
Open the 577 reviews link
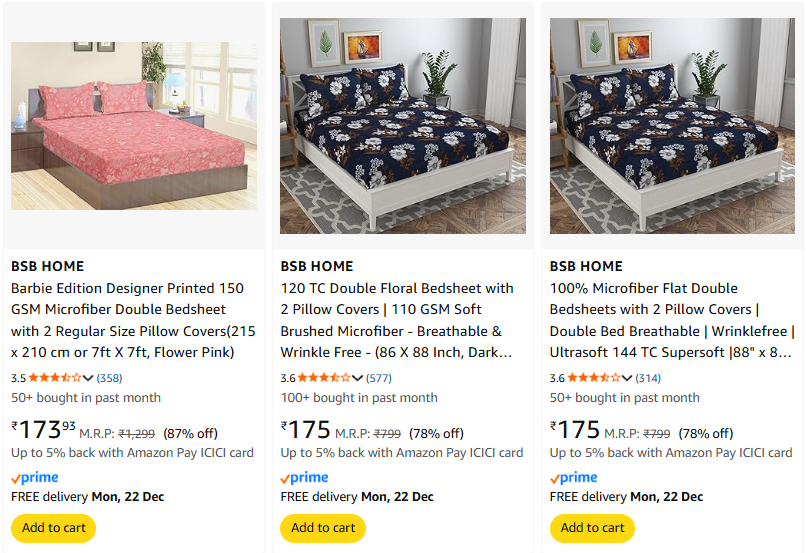click(x=379, y=378)
